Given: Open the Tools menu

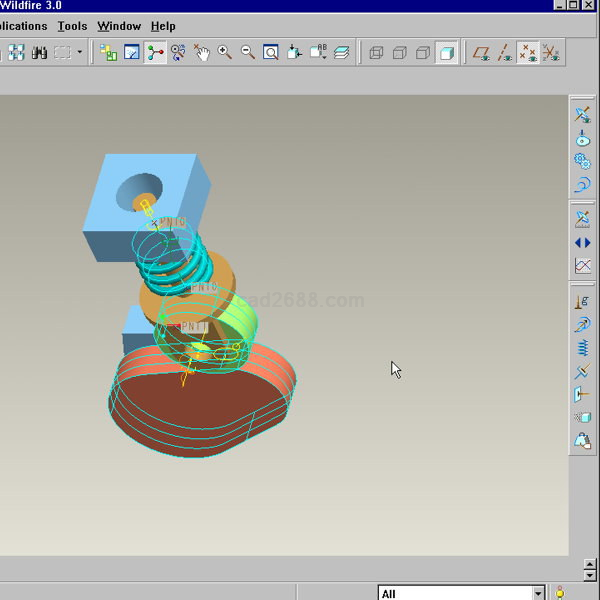Looking at the screenshot, I should [x=72, y=26].
